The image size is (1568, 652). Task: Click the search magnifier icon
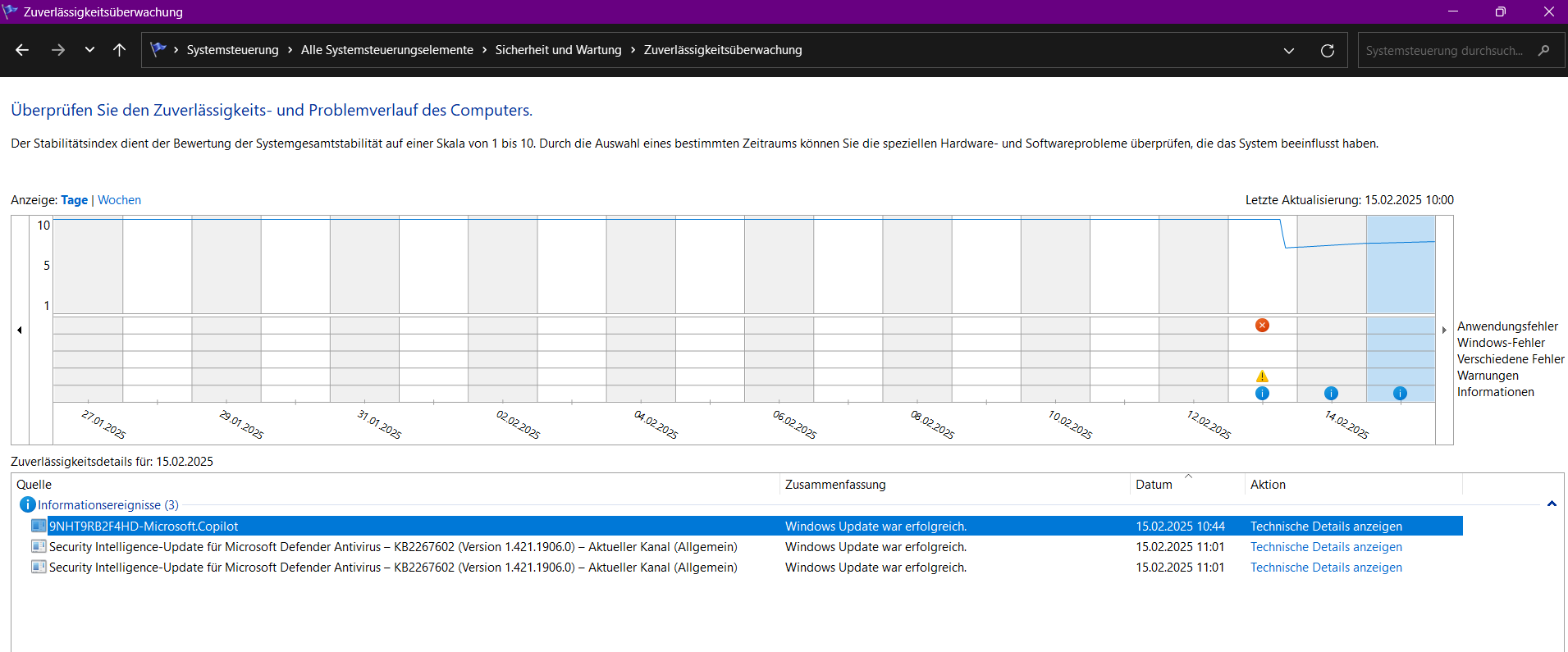click(x=1543, y=50)
